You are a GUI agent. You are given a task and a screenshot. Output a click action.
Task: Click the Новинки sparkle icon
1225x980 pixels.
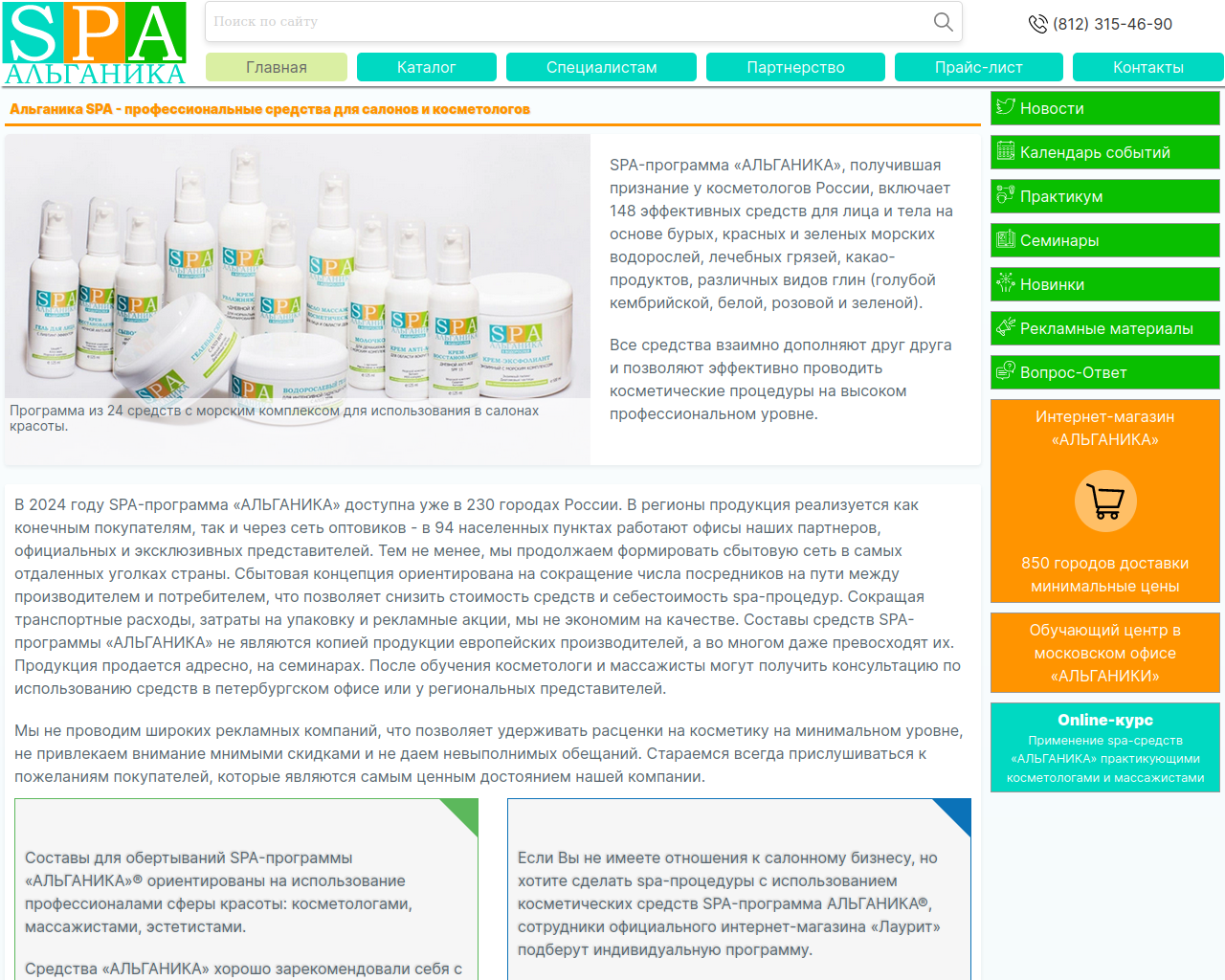1005,282
